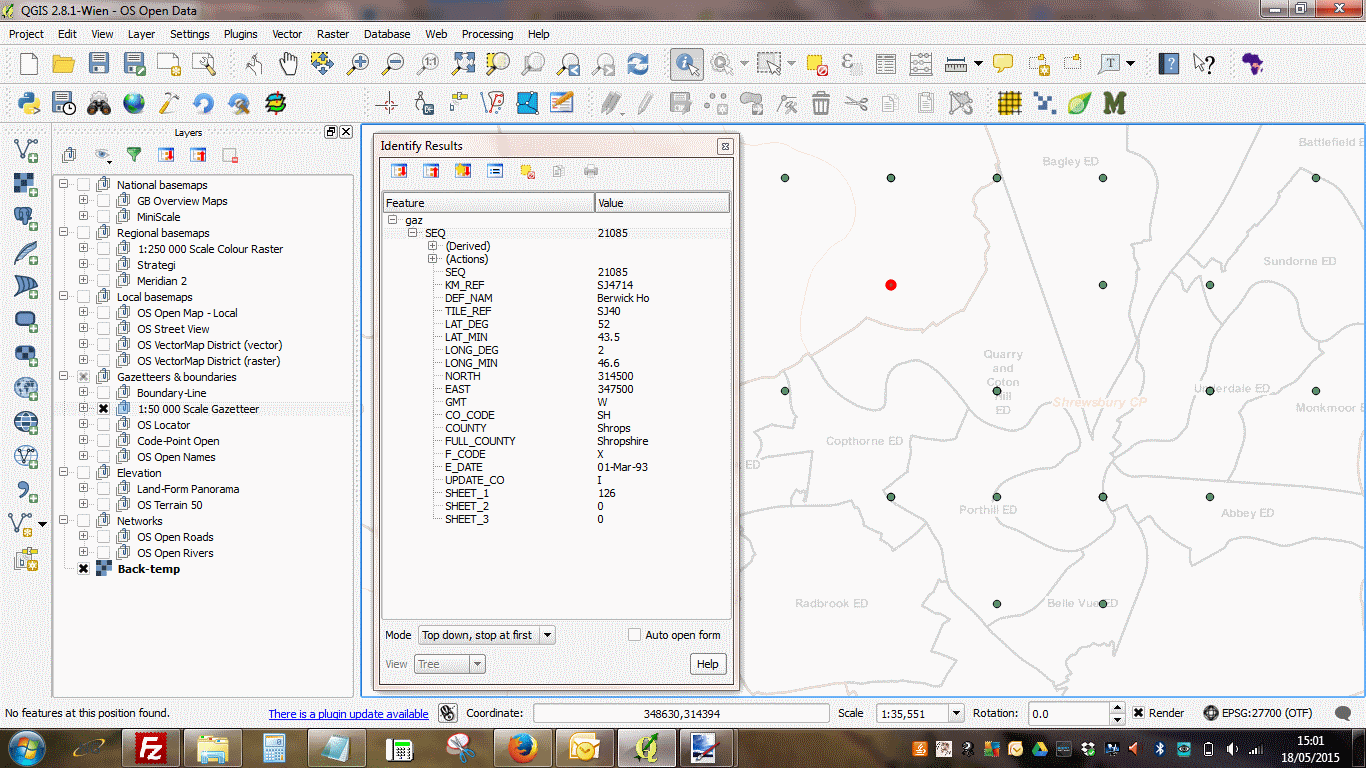
Task: Click the green M plugin icon
Action: click(1114, 103)
